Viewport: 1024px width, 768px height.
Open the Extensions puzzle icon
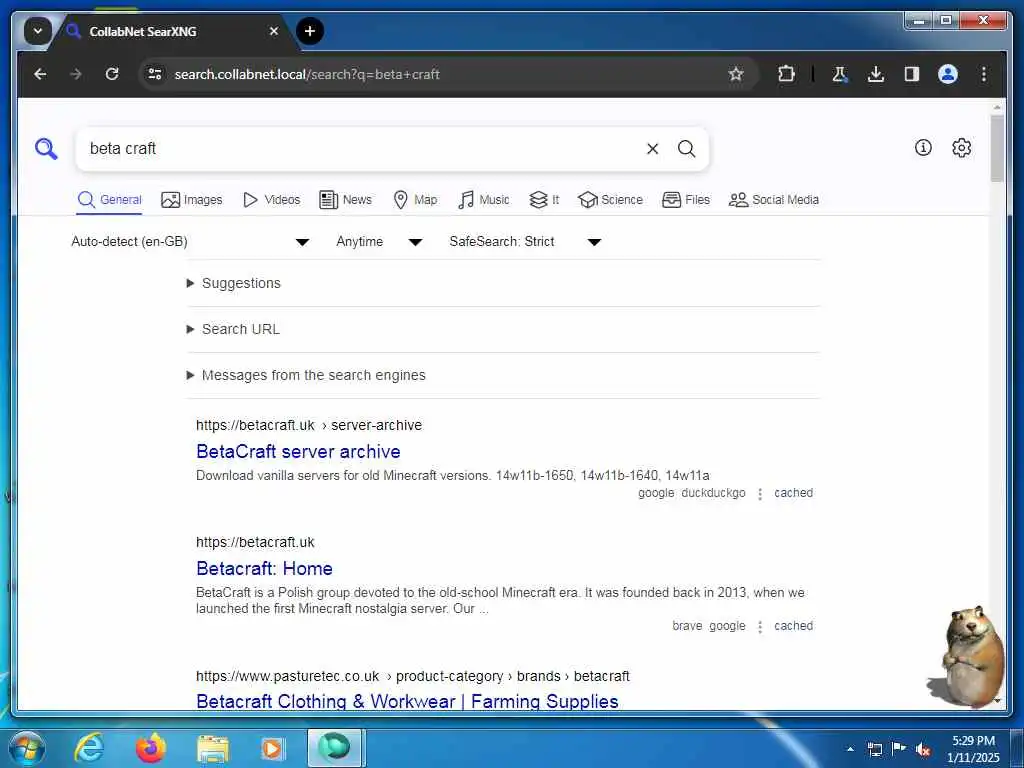786,74
